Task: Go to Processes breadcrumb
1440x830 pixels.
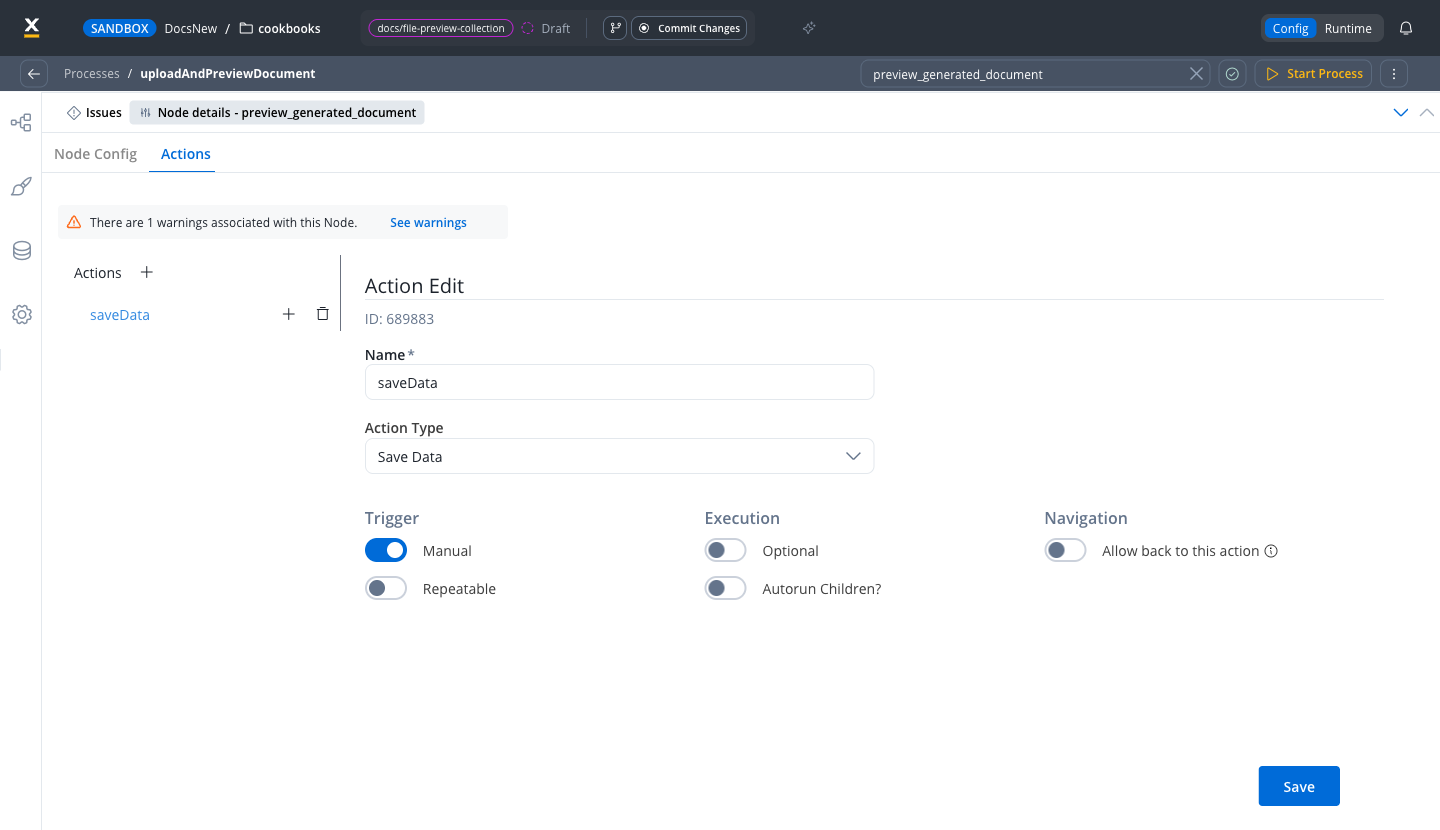Action: pyautogui.click(x=91, y=74)
